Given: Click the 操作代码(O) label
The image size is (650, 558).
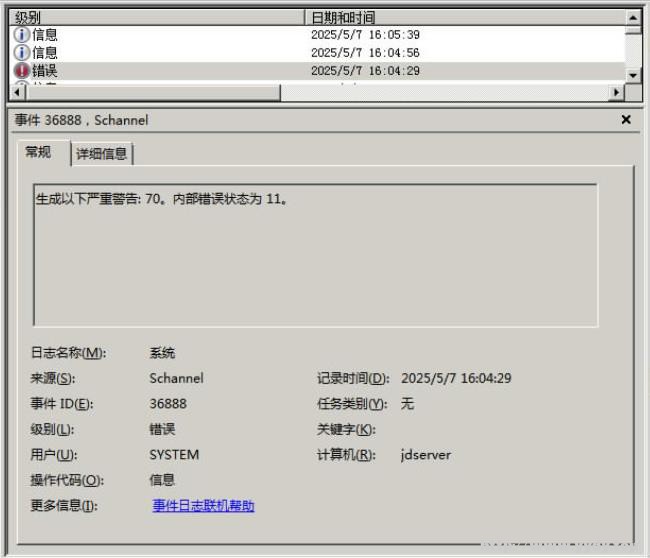Looking at the screenshot, I should pyautogui.click(x=67, y=480).
